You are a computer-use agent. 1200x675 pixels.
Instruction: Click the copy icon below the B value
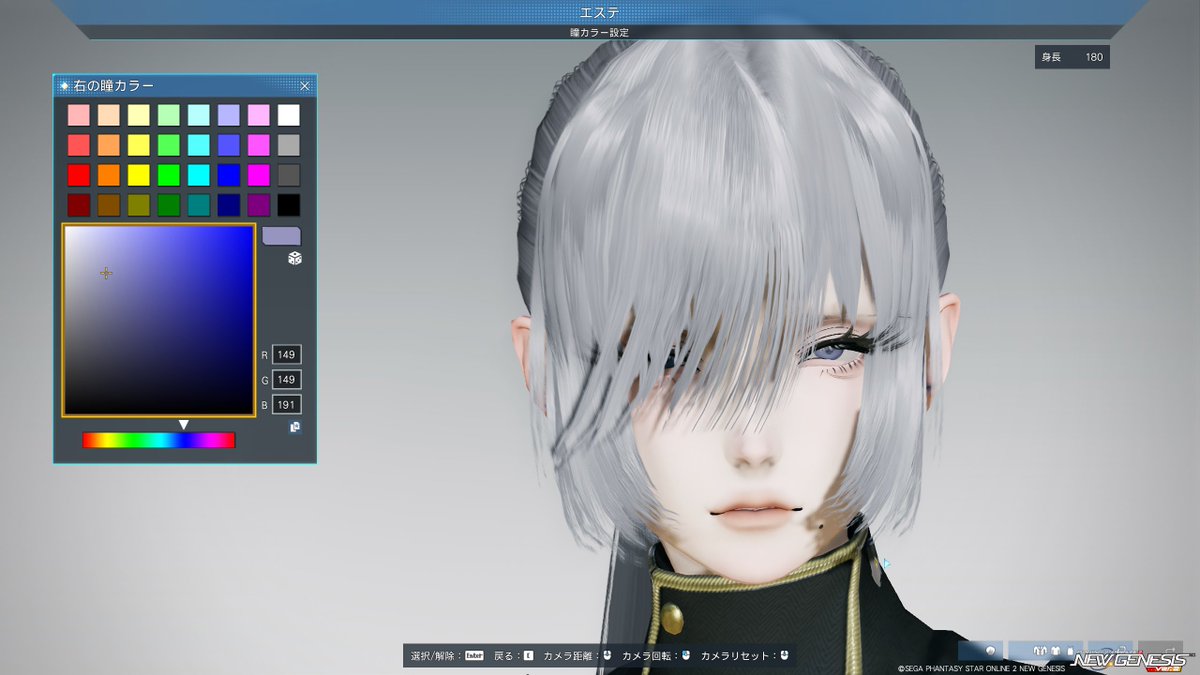295,427
